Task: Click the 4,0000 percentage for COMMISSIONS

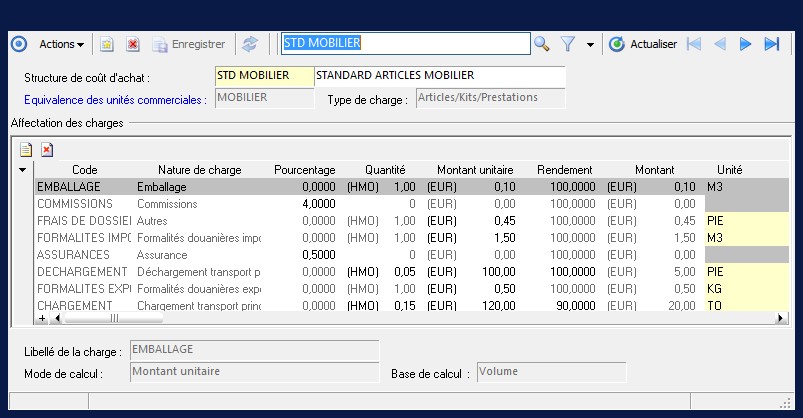Action: (x=319, y=204)
